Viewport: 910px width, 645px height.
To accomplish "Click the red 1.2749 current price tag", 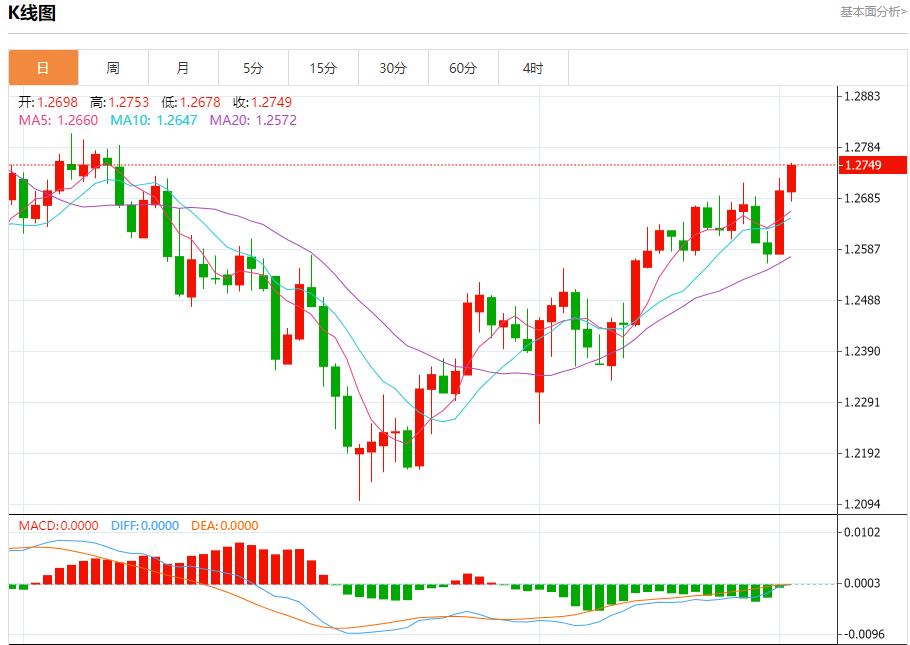I will coord(872,165).
